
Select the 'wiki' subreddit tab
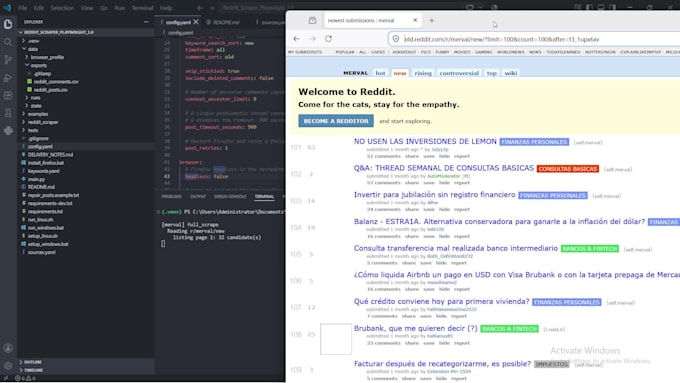pos(510,73)
